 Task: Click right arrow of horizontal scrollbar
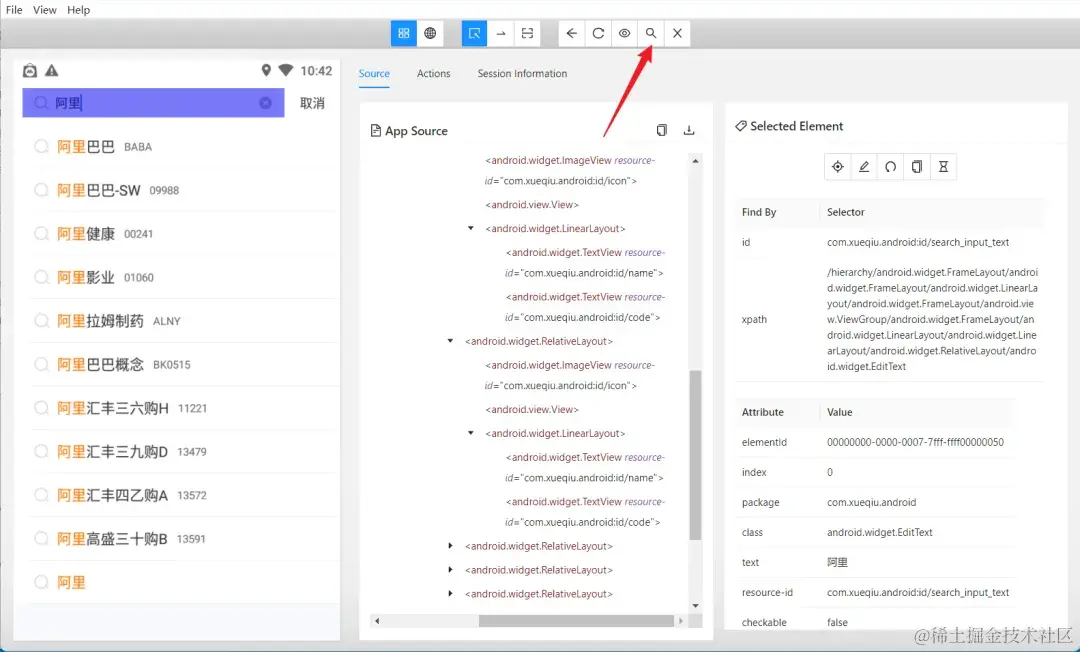681,621
